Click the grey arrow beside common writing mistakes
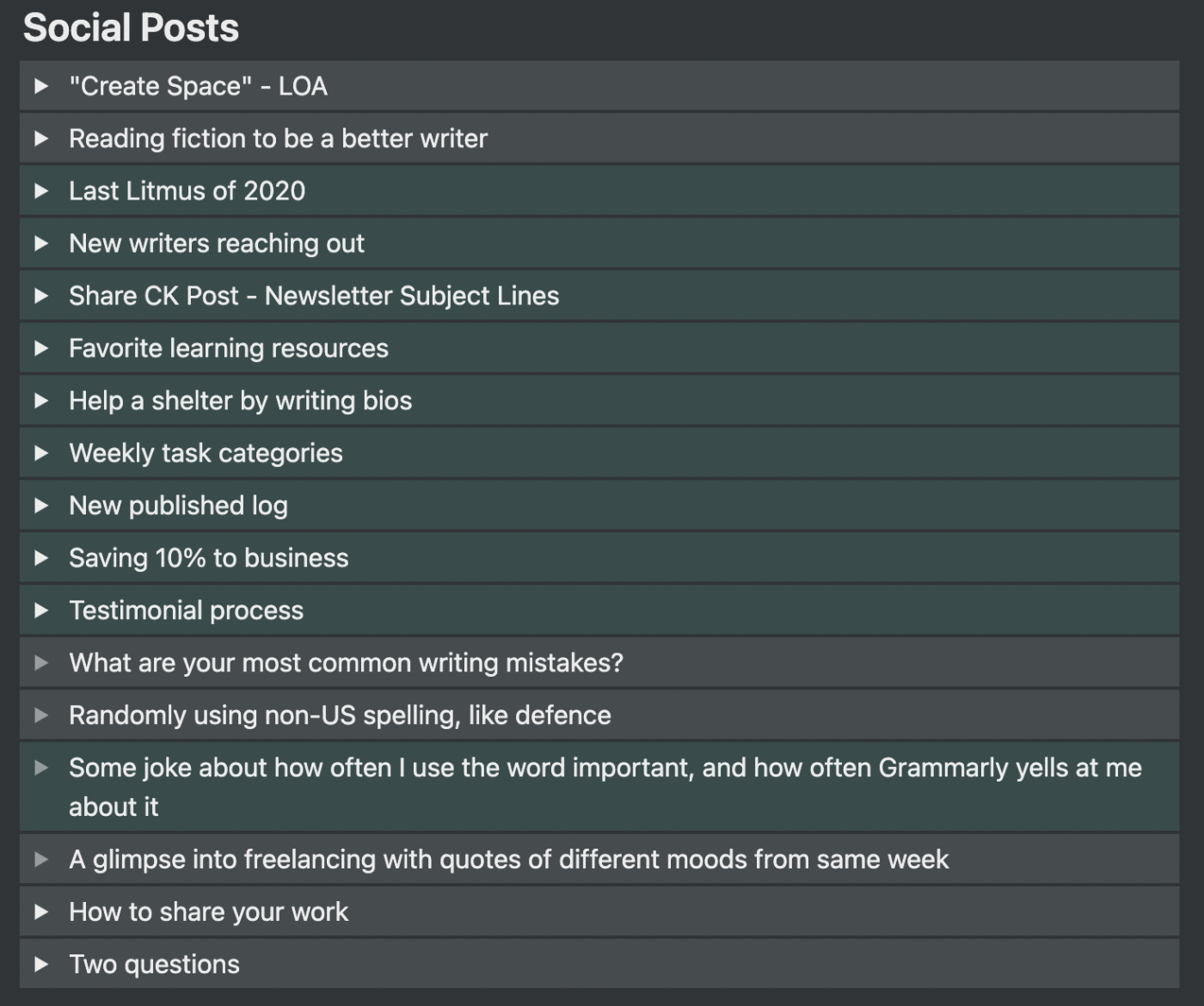 (x=40, y=663)
